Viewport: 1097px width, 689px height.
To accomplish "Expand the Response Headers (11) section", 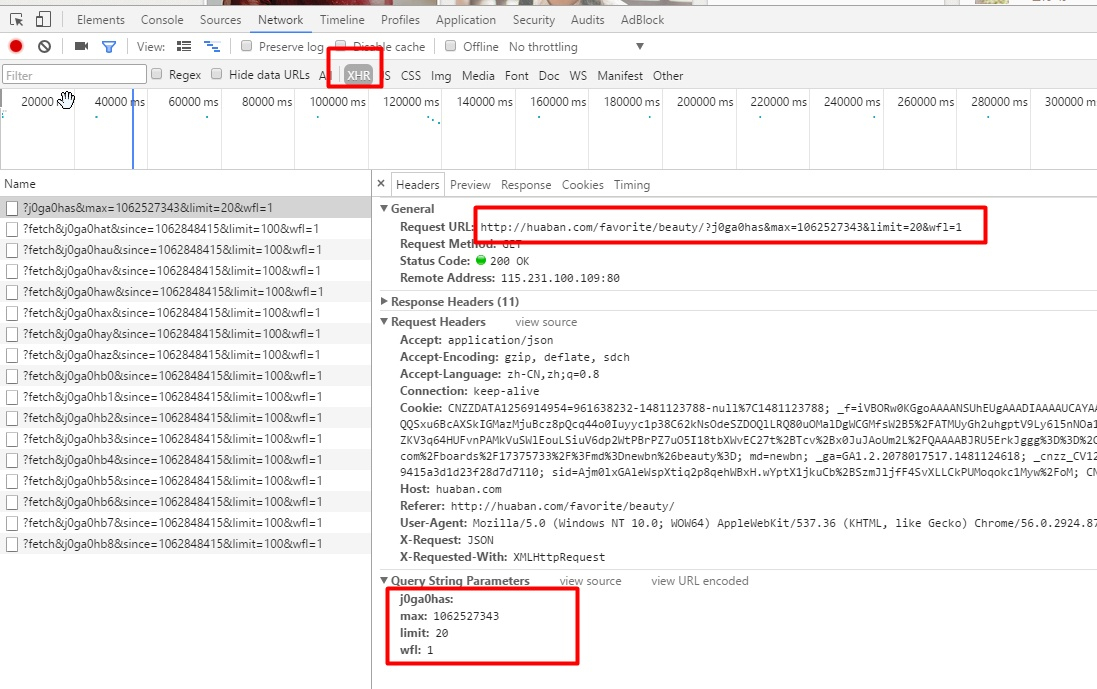I will 385,301.
